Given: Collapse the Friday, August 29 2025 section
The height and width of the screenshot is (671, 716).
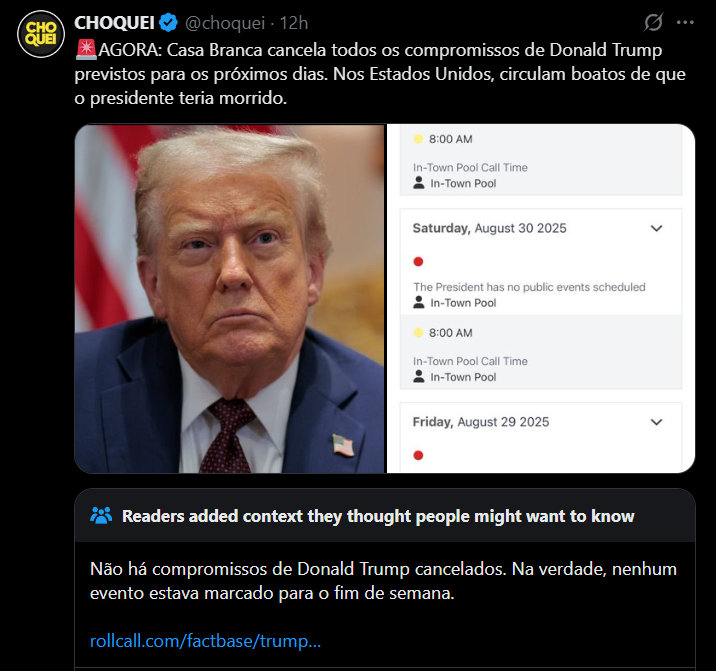Looking at the screenshot, I should click(x=656, y=422).
